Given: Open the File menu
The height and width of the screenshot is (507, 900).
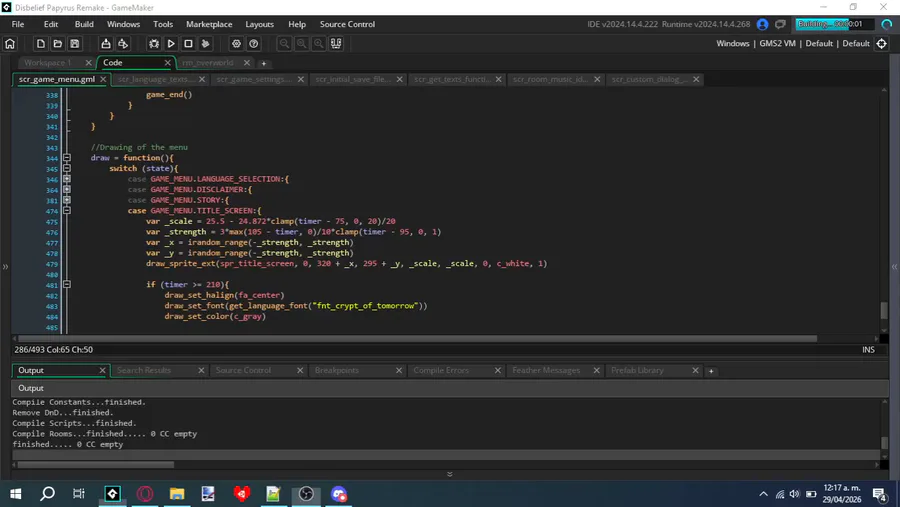Looking at the screenshot, I should pyautogui.click(x=18, y=24).
